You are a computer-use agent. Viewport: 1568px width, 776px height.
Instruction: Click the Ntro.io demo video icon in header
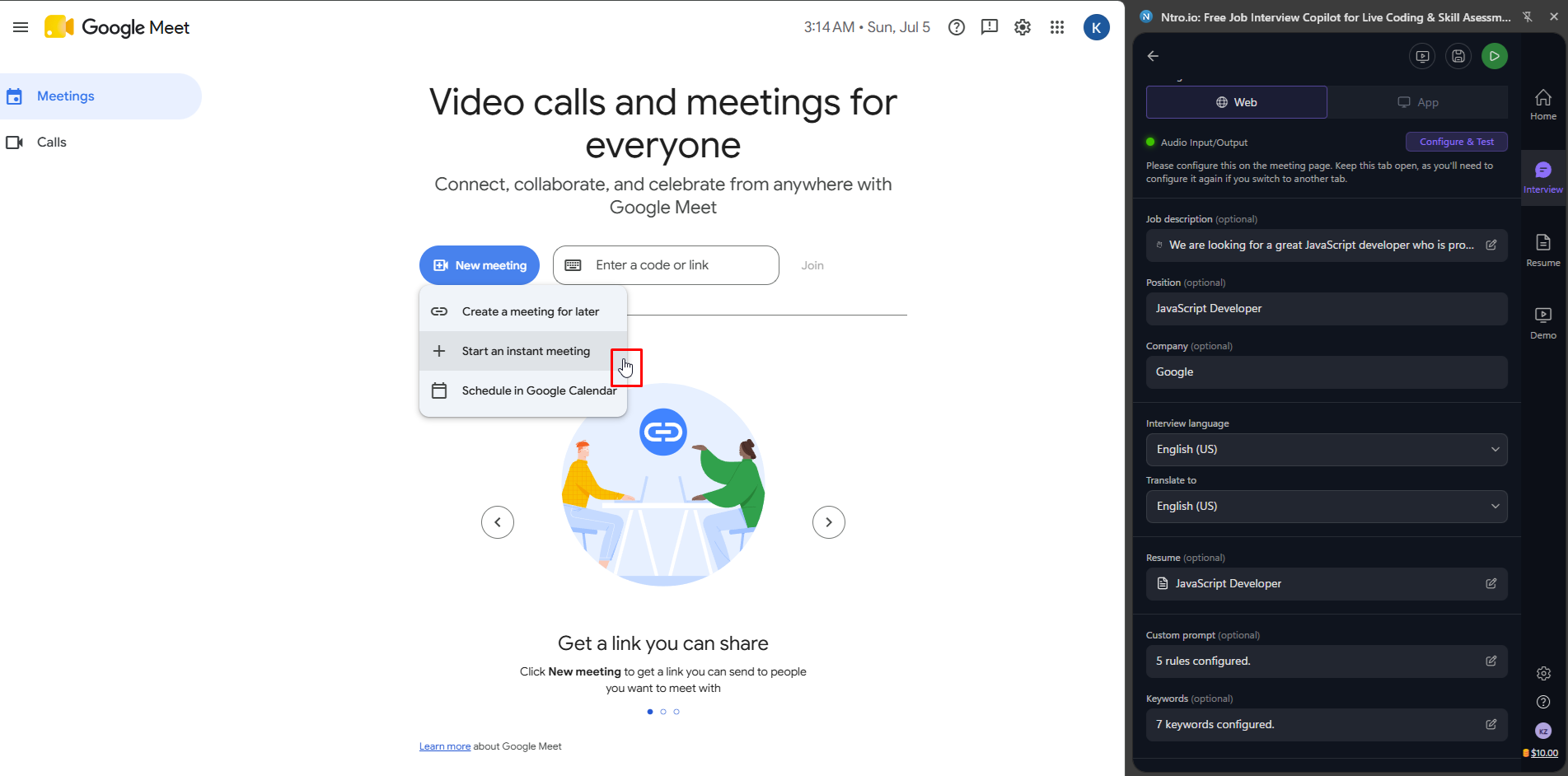pos(1422,56)
